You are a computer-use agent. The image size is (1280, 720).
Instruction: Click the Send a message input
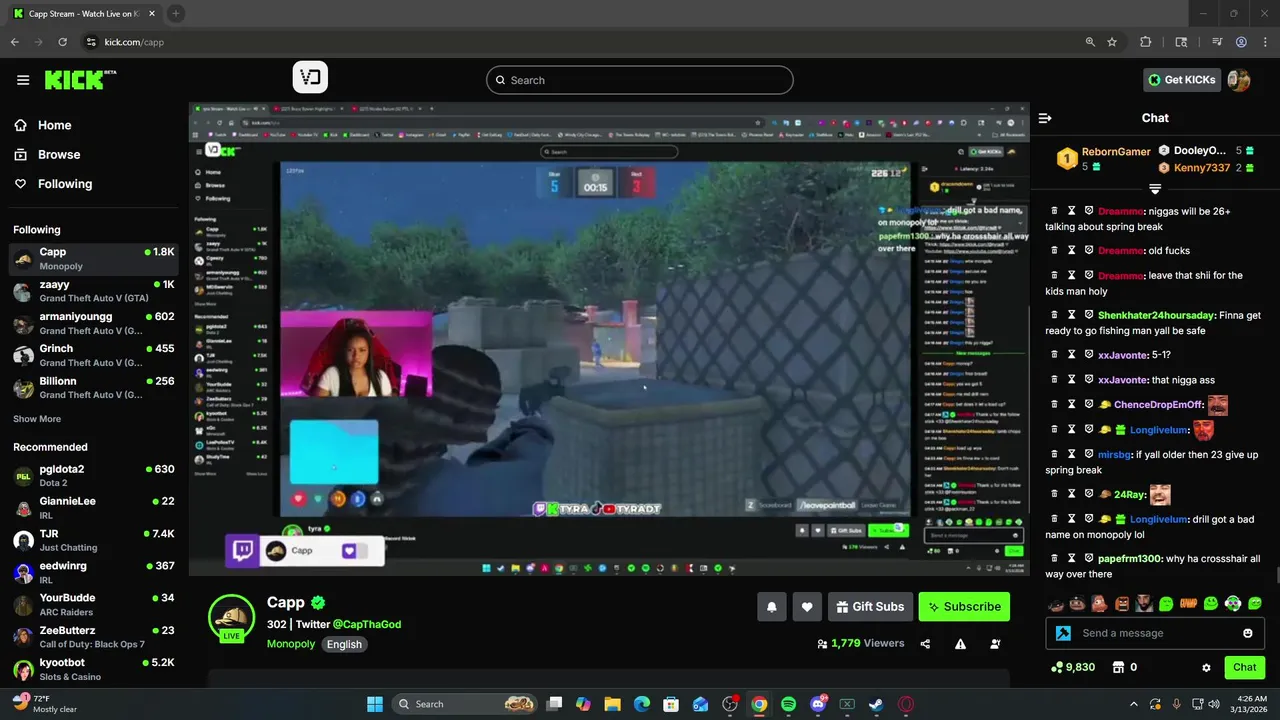pyautogui.click(x=1153, y=633)
